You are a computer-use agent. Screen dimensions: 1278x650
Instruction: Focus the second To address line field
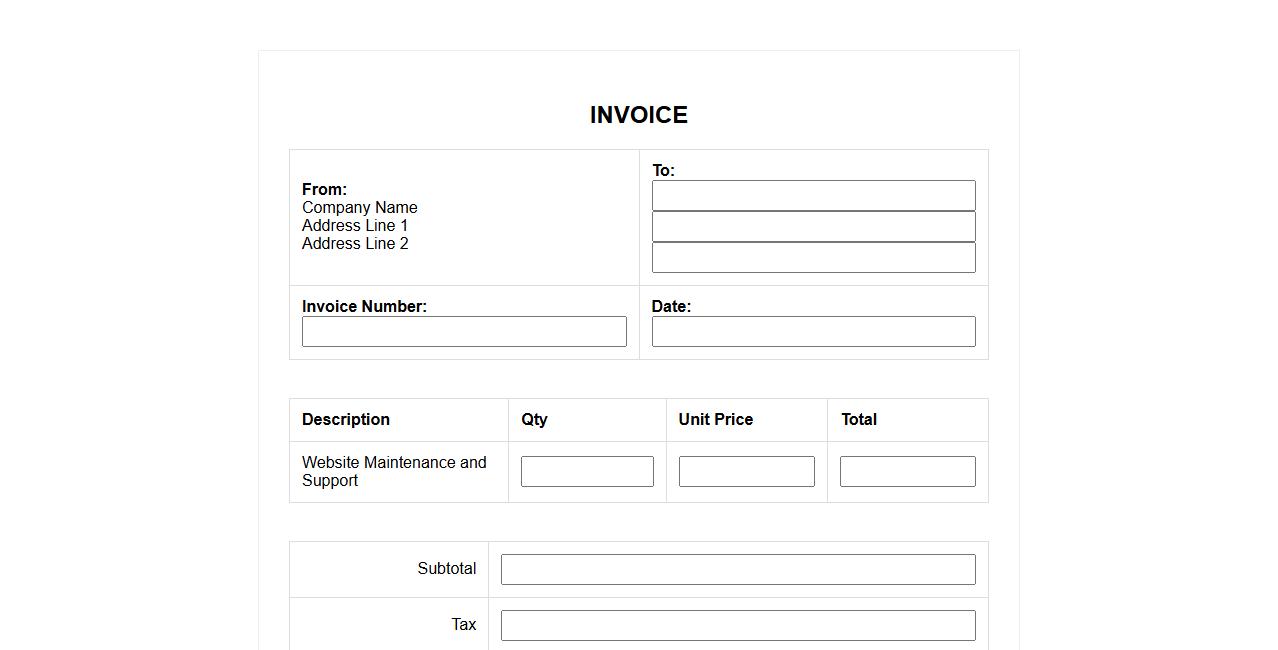813,226
